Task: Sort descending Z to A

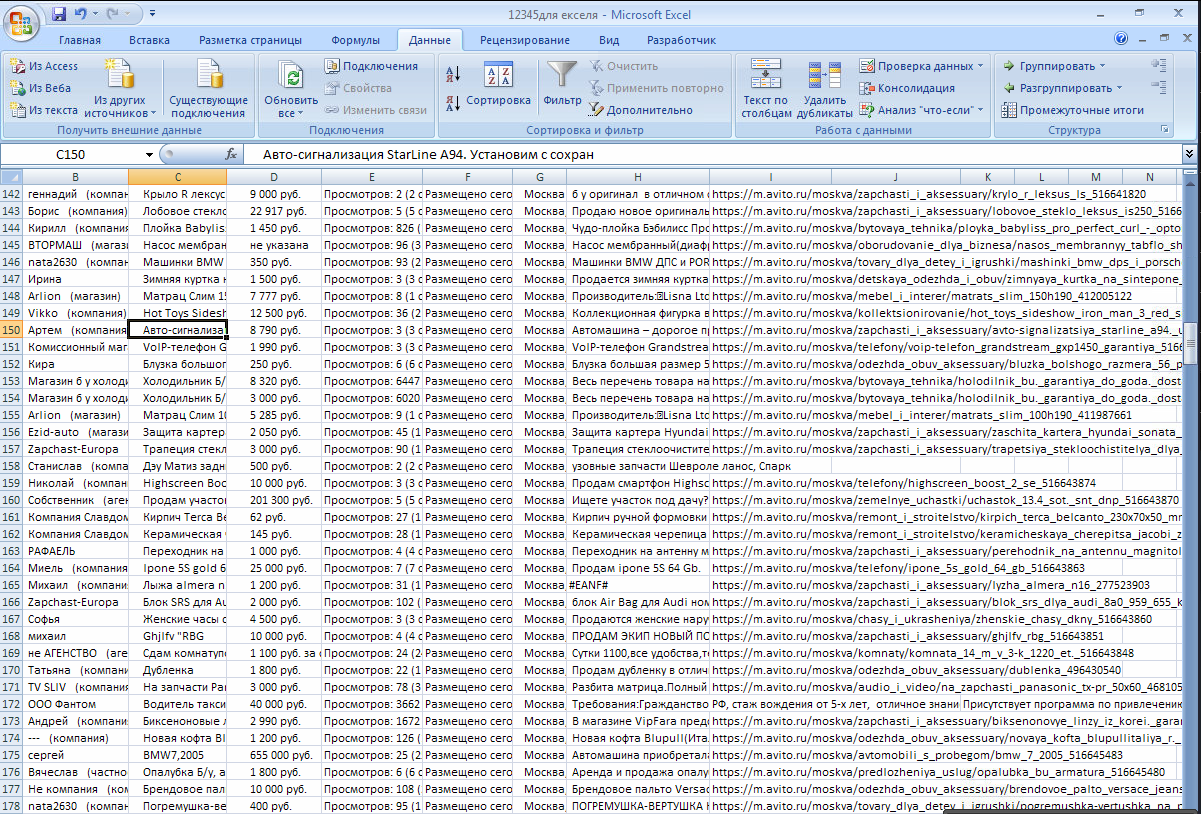Action: 452,101
